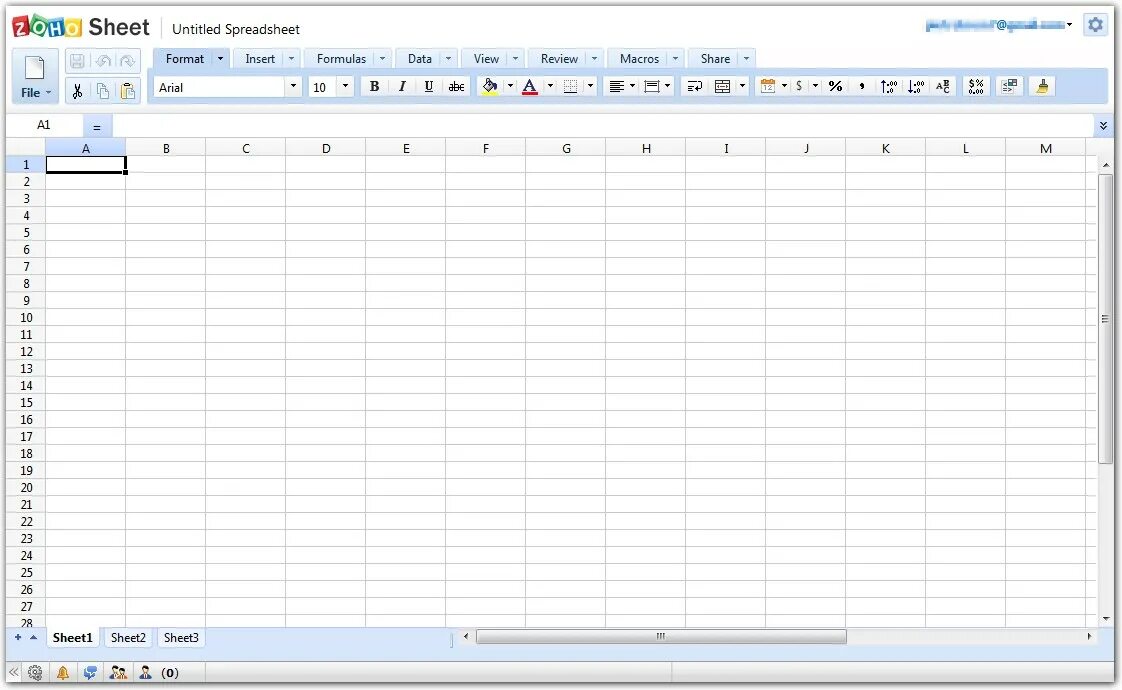Select row 10 header
Screen dimensions: 1122x690
[x=26, y=318]
